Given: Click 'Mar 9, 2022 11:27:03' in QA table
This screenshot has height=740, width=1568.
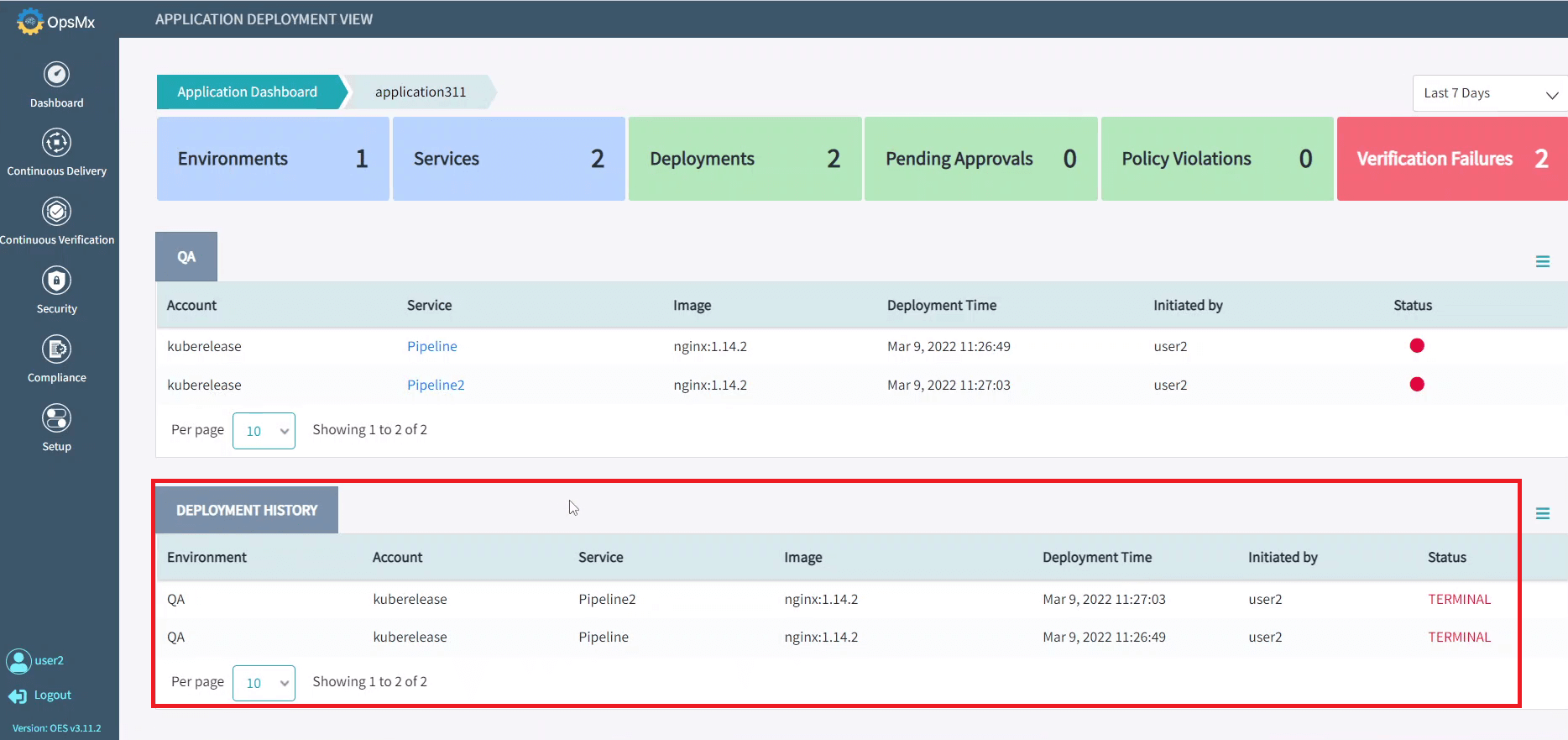Looking at the screenshot, I should (x=949, y=385).
